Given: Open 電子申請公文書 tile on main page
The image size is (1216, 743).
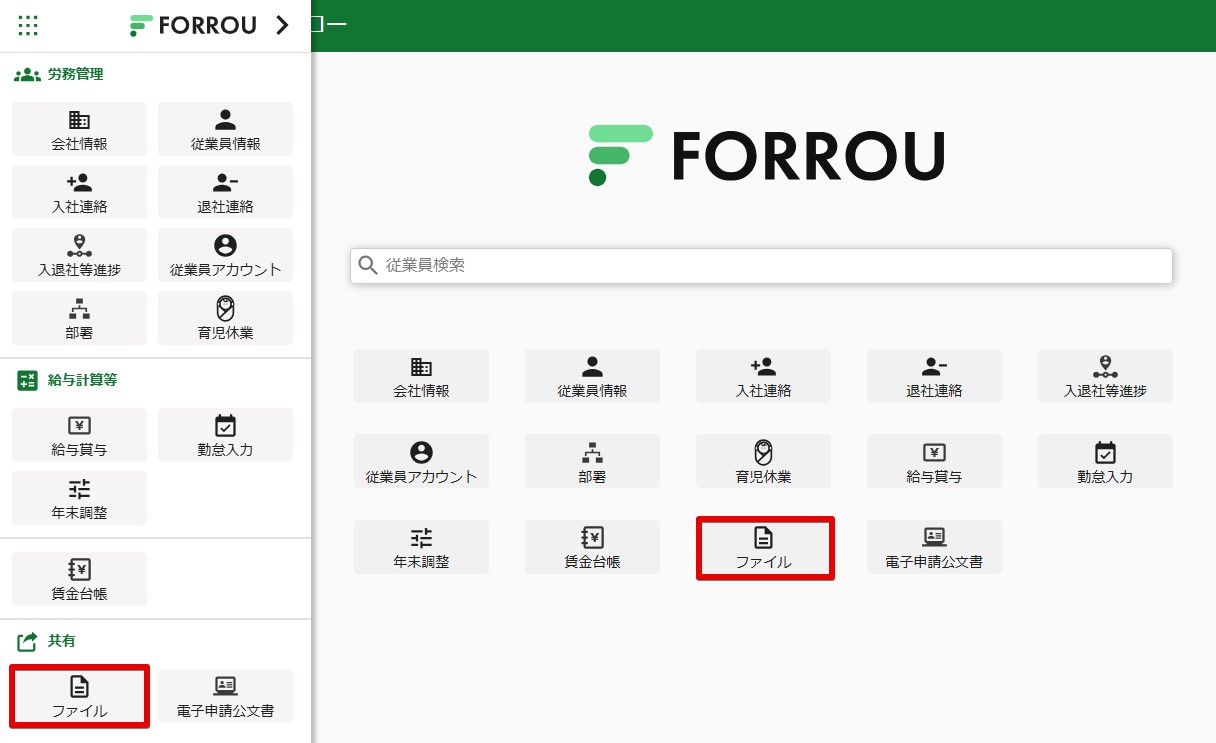Looking at the screenshot, I should (x=934, y=547).
